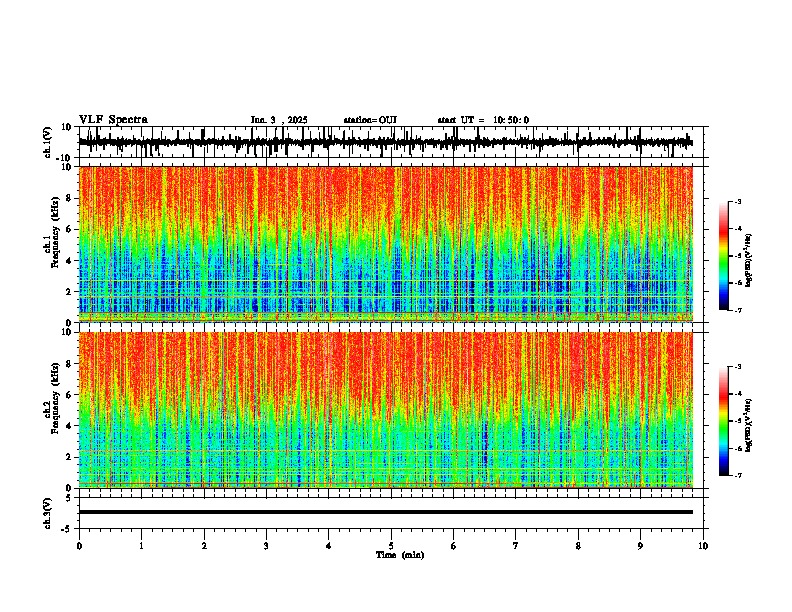Select the date label "Jan. 3, 2025"
Image resolution: width=792 pixels, height=612 pixels.
pyautogui.click(x=279, y=120)
